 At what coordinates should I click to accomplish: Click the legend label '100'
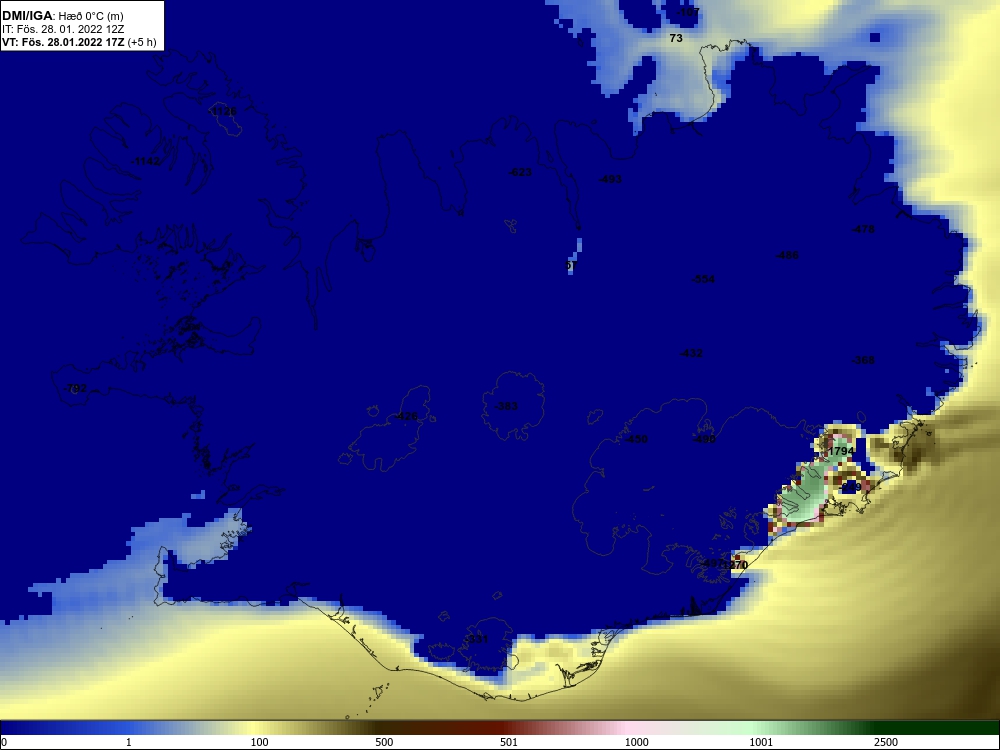click(259, 742)
